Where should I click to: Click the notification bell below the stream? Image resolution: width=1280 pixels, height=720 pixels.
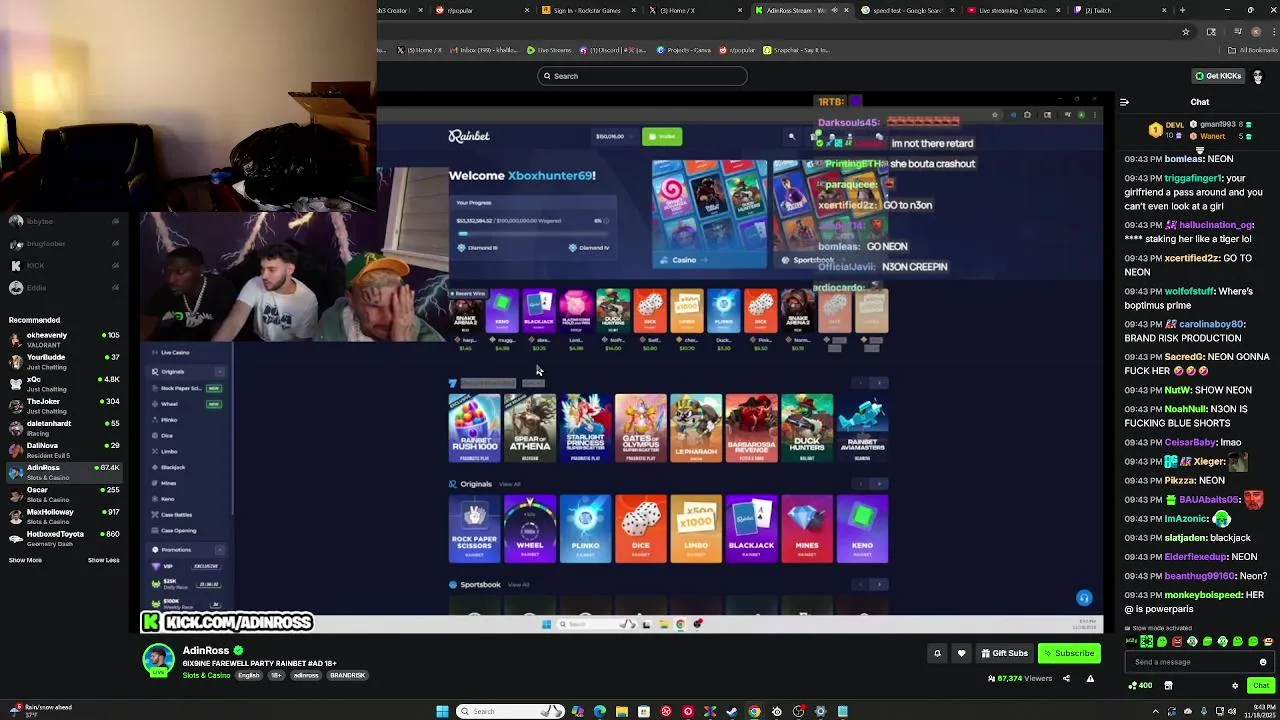937,653
